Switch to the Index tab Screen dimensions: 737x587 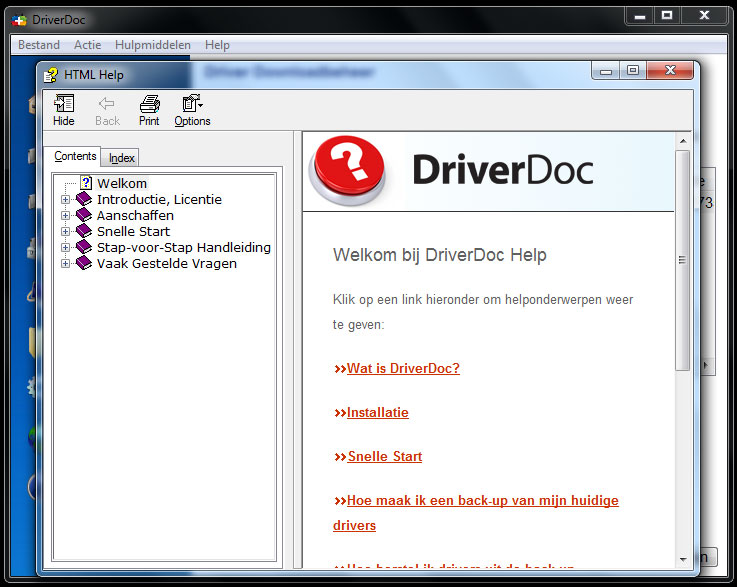coord(122,158)
